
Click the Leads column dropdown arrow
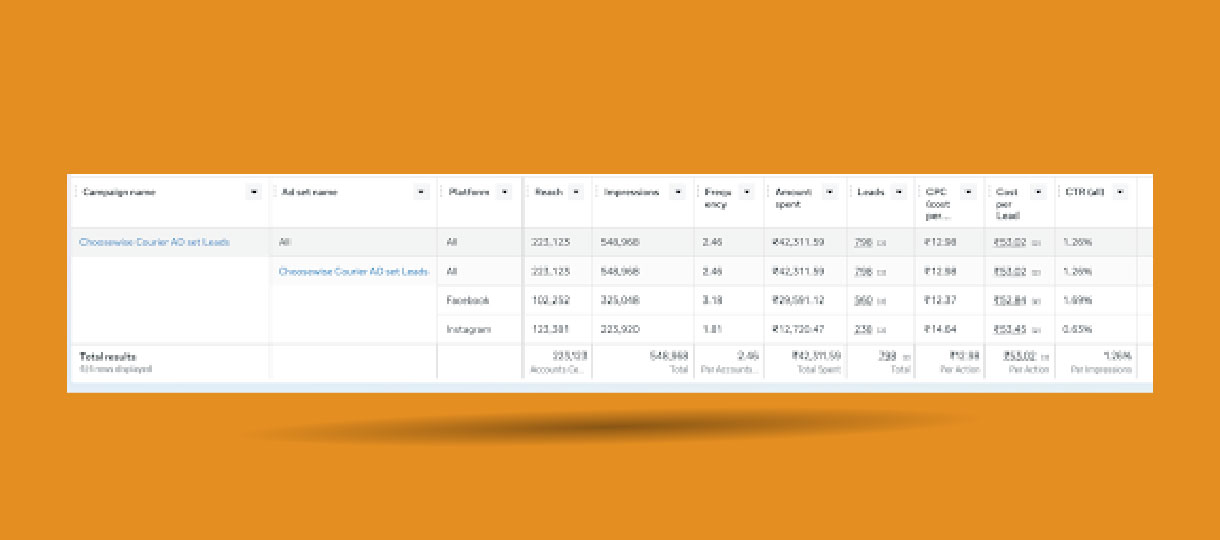[x=897, y=192]
